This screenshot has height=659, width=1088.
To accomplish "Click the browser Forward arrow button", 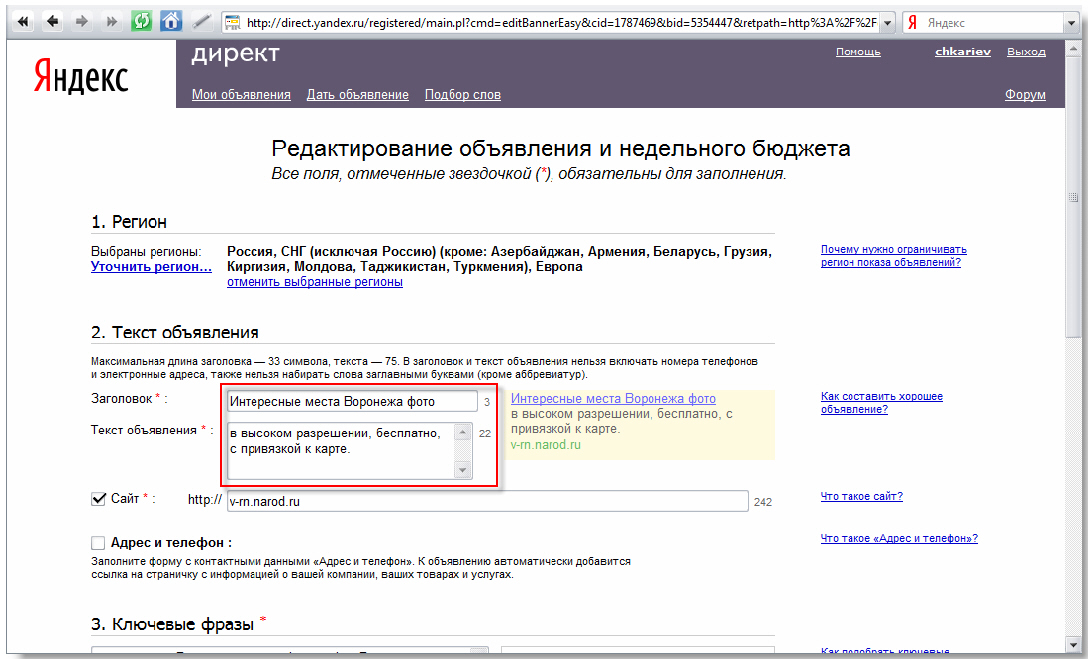I will pos(82,21).
